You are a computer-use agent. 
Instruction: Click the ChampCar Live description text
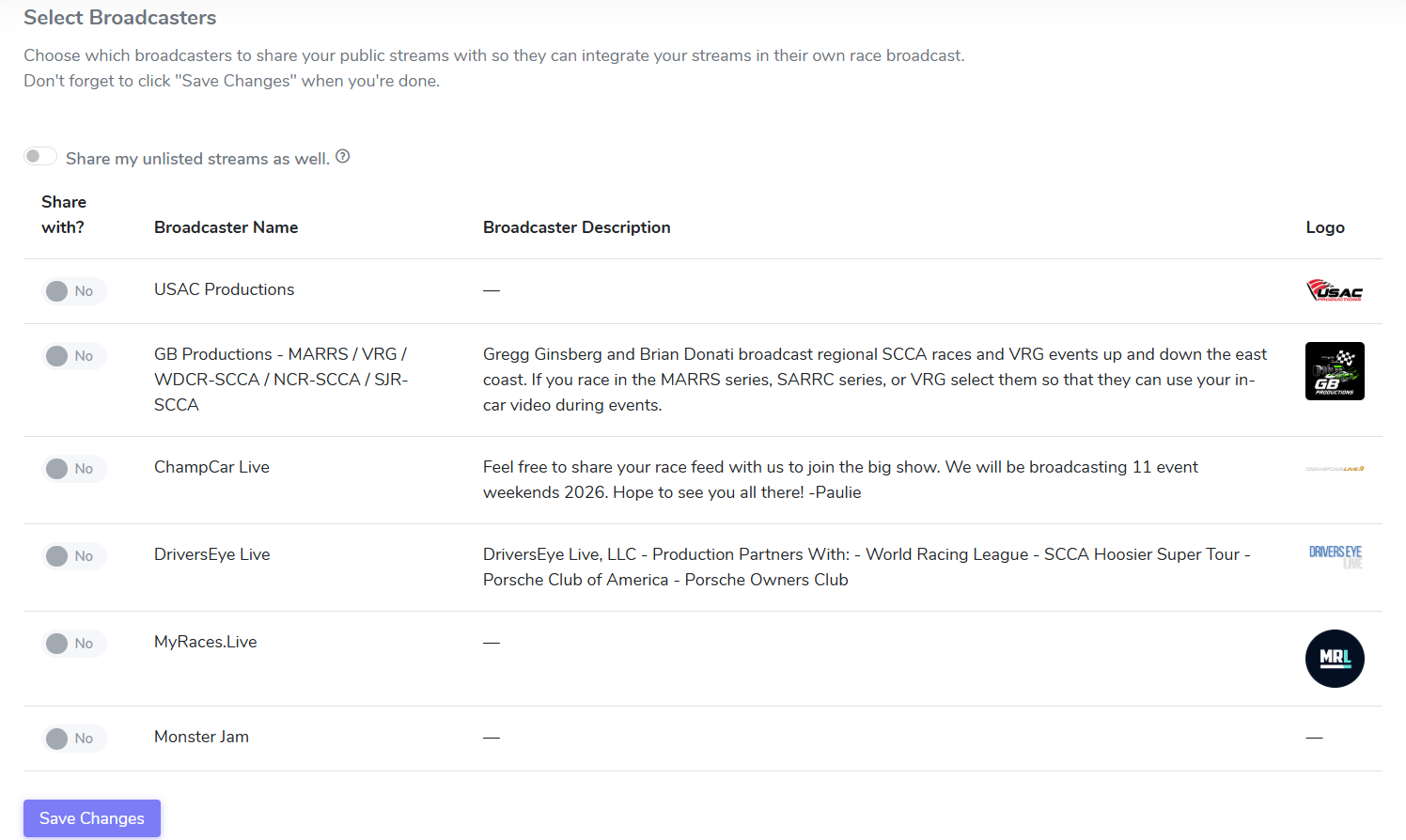tap(840, 479)
